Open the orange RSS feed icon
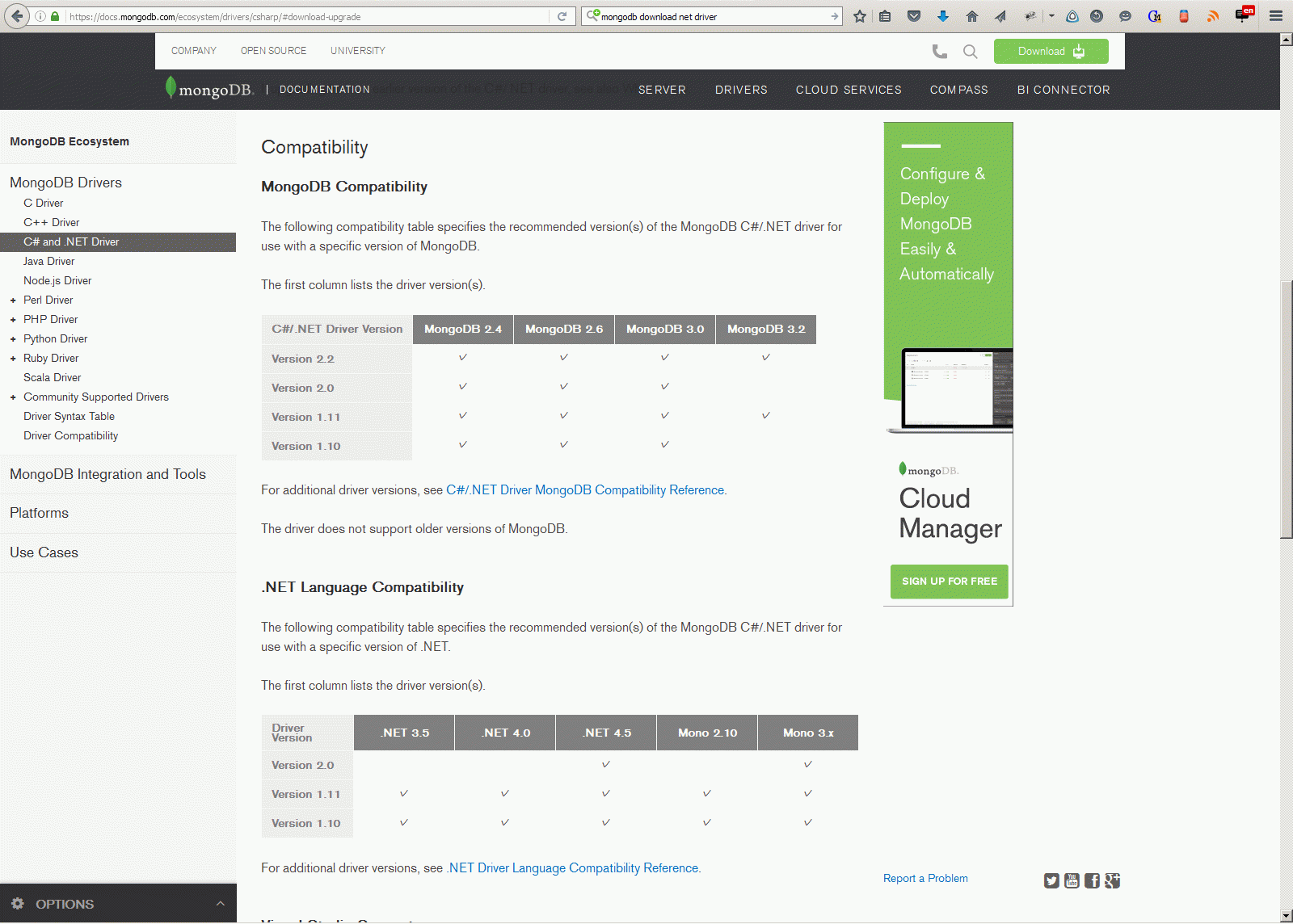1293x924 pixels. pos(1213,16)
